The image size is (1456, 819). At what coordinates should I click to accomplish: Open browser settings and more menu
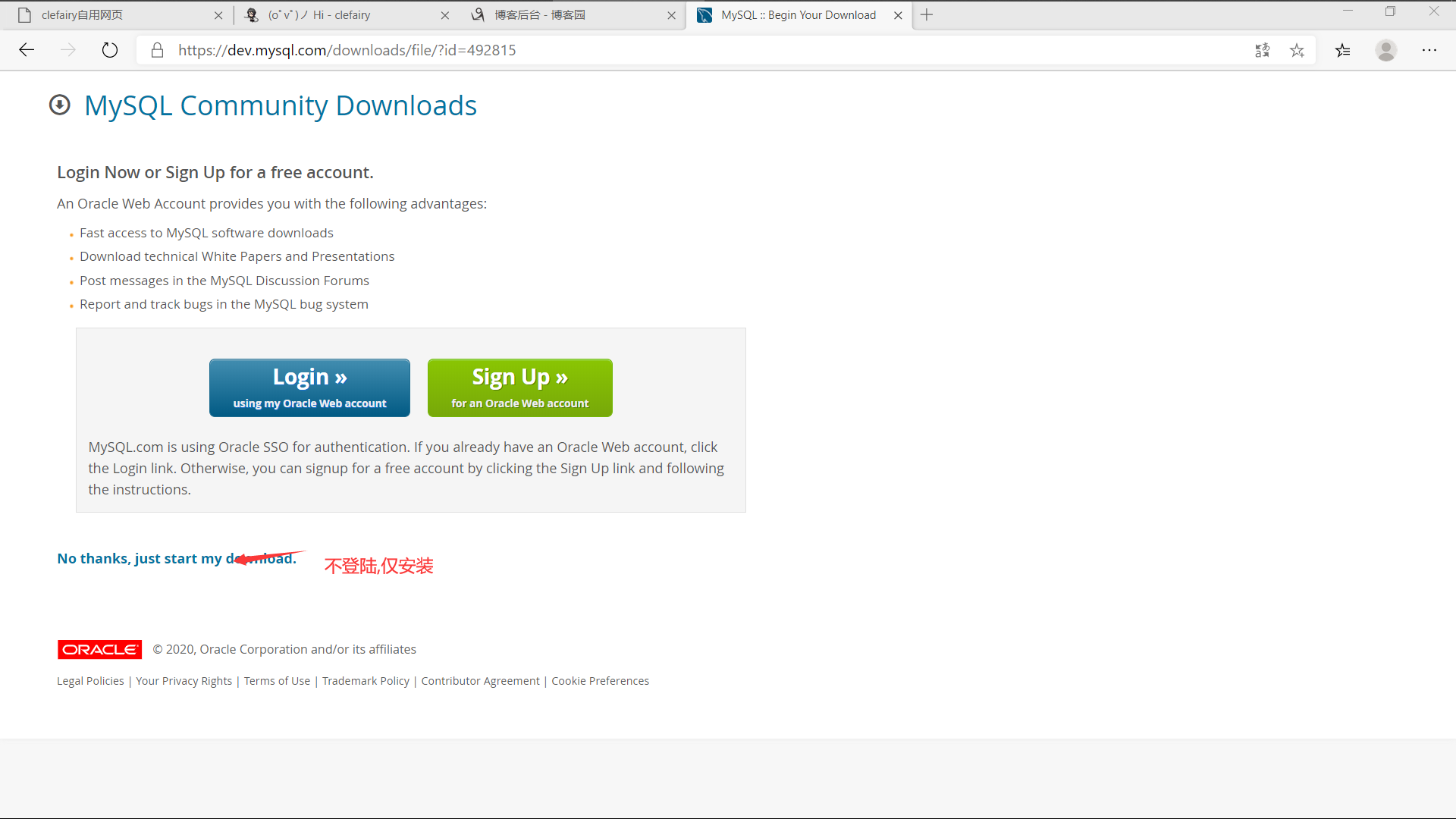coord(1429,50)
